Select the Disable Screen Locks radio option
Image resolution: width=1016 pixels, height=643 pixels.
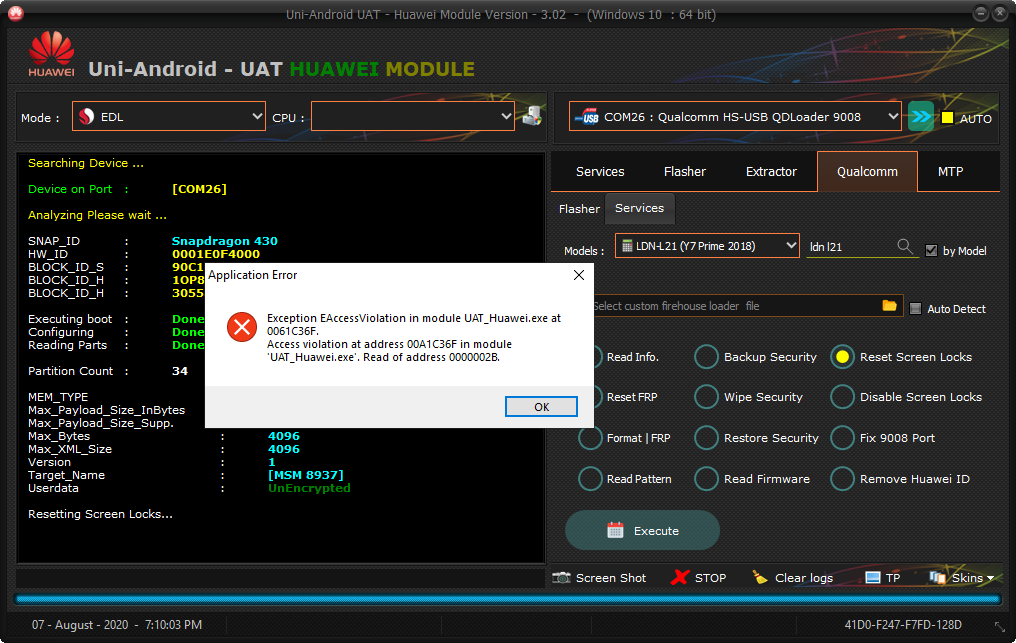tap(842, 397)
